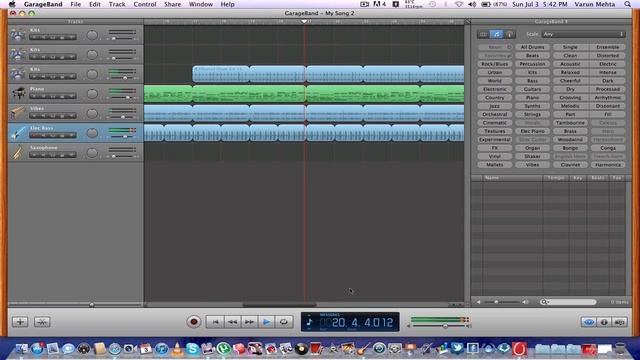Screen dimensions: 640x360
Task: Adjust the Piano track volume slider
Action: pyautogui.click(x=128, y=98)
